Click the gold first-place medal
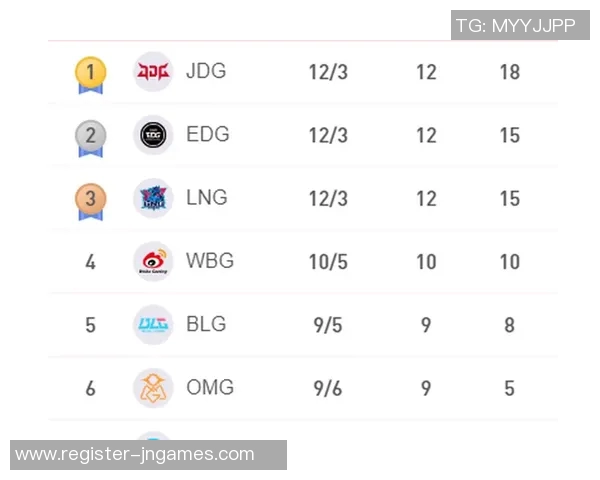Screen dimensions: 600x480 point(90,73)
